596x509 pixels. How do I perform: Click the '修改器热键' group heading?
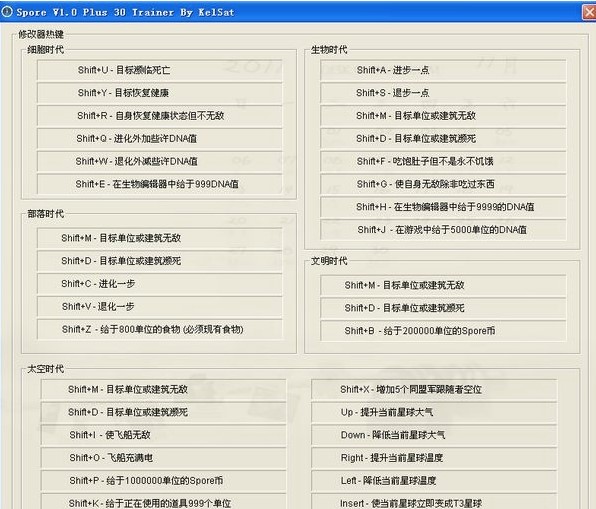point(41,34)
